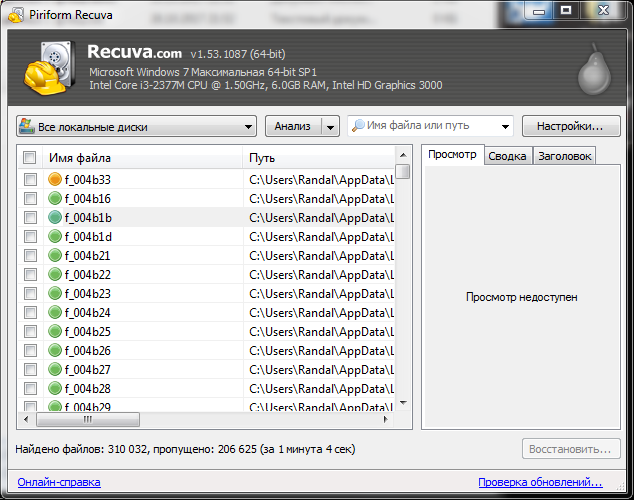The width and height of the screenshot is (634, 500).
Task: Click the horizontal scrollbar thumb
Action: pyautogui.click(x=88, y=420)
